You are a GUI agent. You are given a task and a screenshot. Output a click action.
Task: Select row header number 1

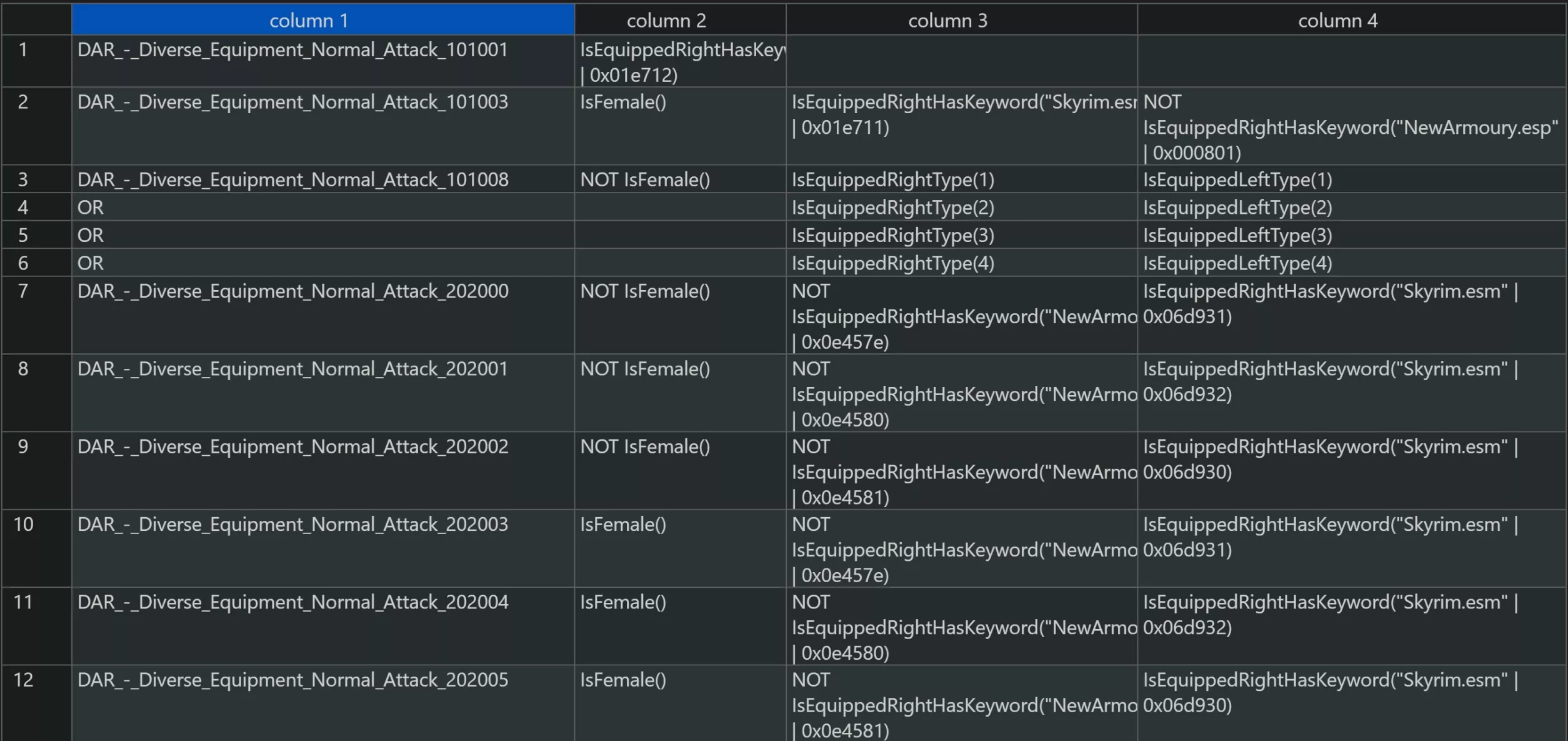[36, 61]
